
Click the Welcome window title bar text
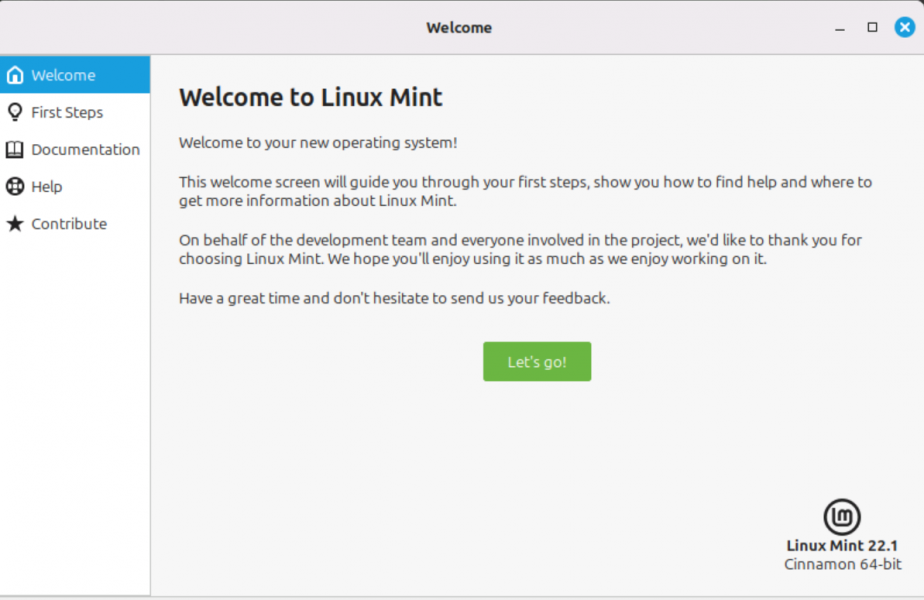(459, 28)
